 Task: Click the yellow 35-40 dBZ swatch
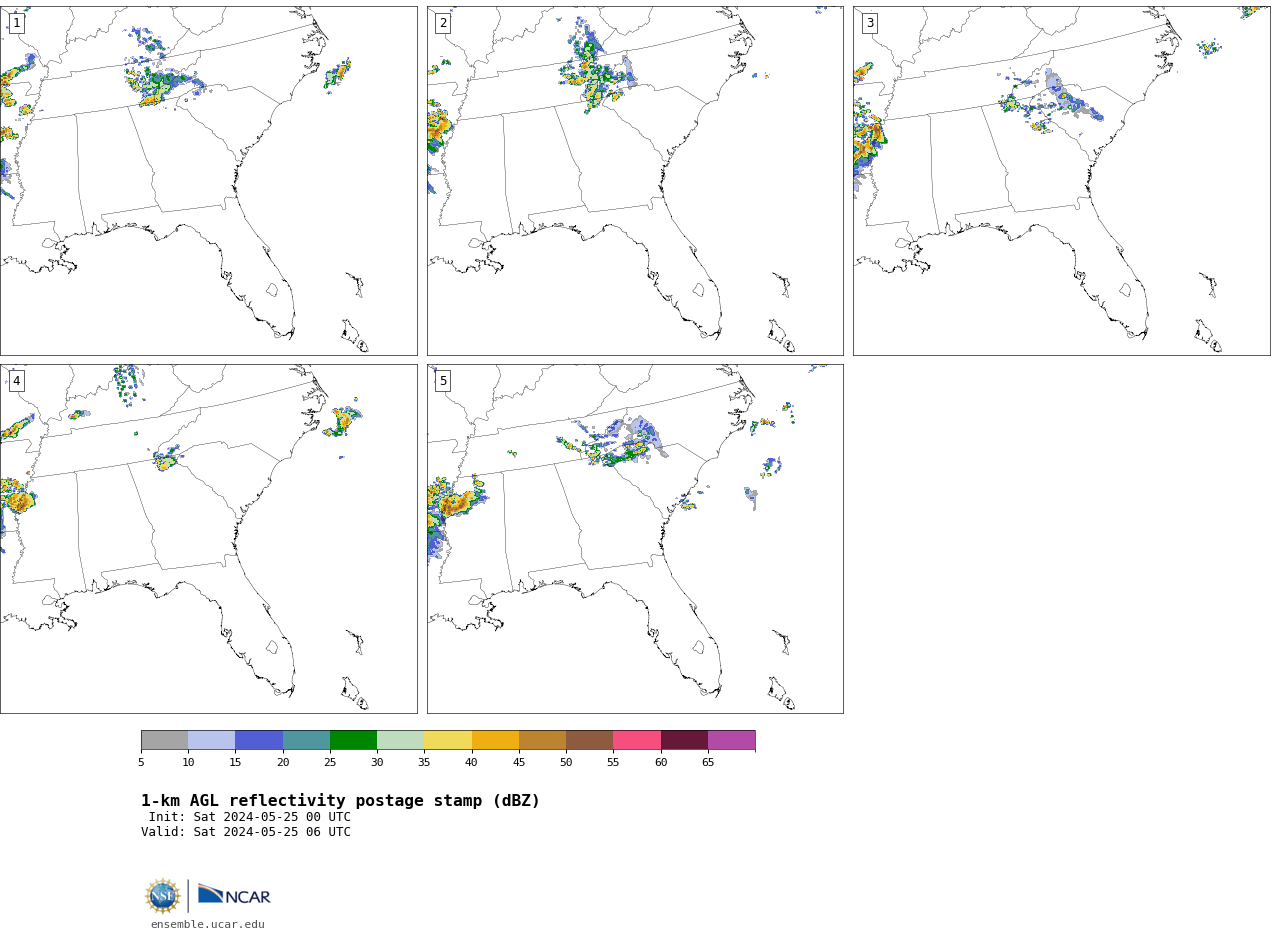pyautogui.click(x=448, y=740)
